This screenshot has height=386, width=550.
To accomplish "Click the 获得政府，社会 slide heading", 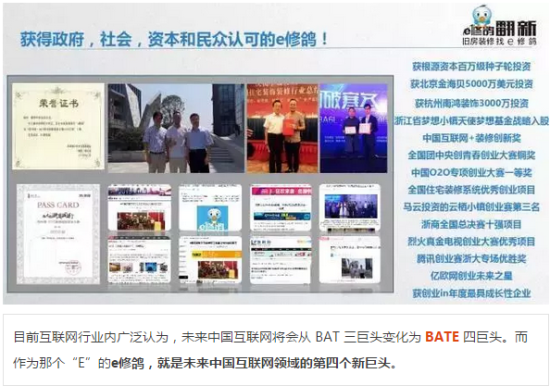I will click(174, 39).
